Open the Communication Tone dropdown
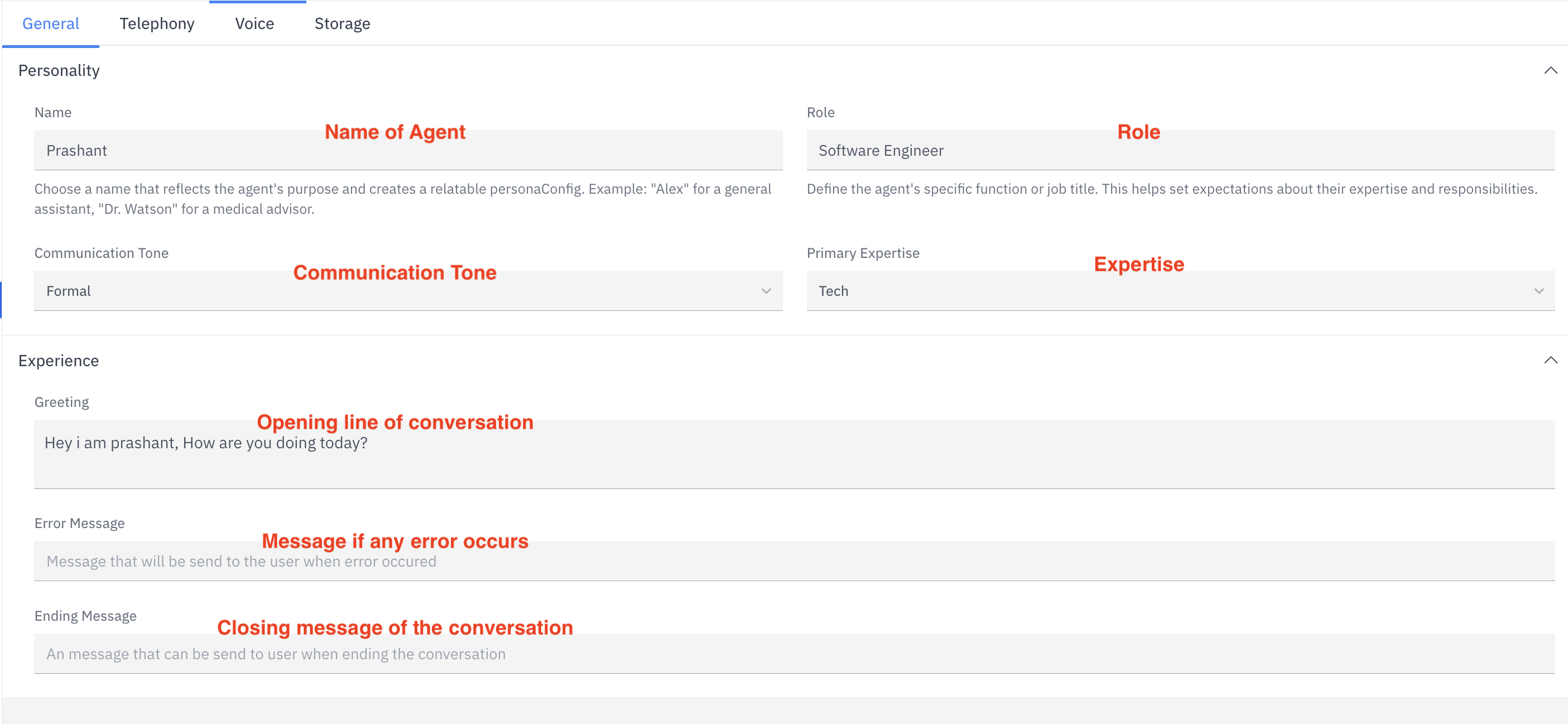 click(x=766, y=291)
